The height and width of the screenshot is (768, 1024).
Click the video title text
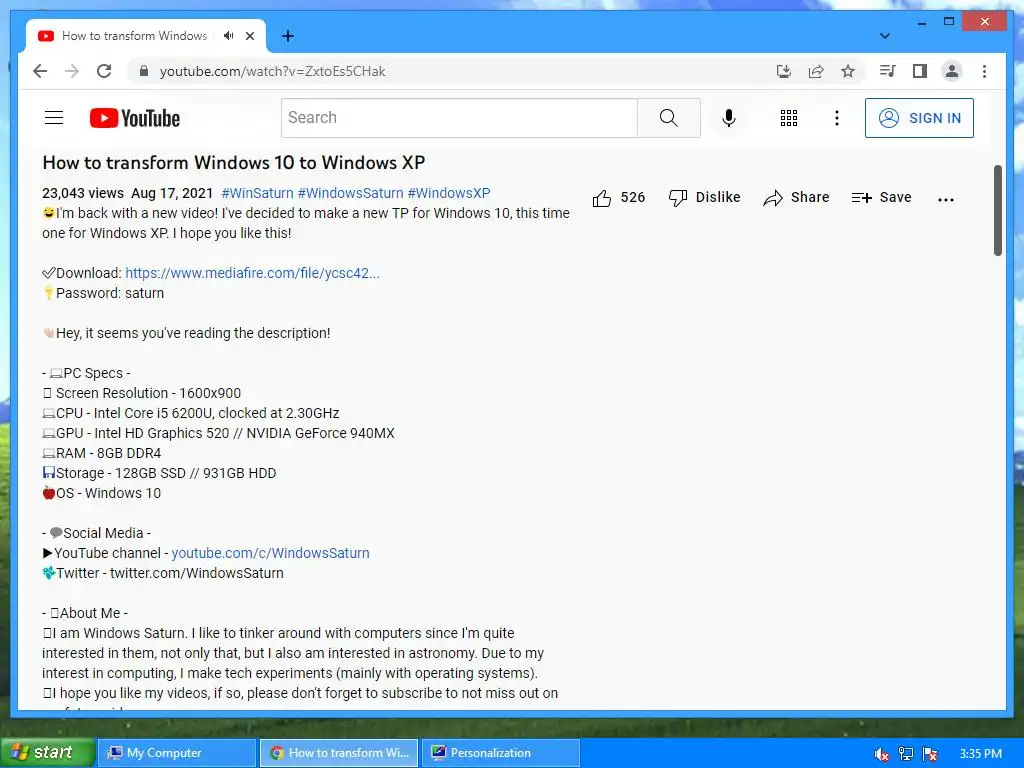pos(234,162)
